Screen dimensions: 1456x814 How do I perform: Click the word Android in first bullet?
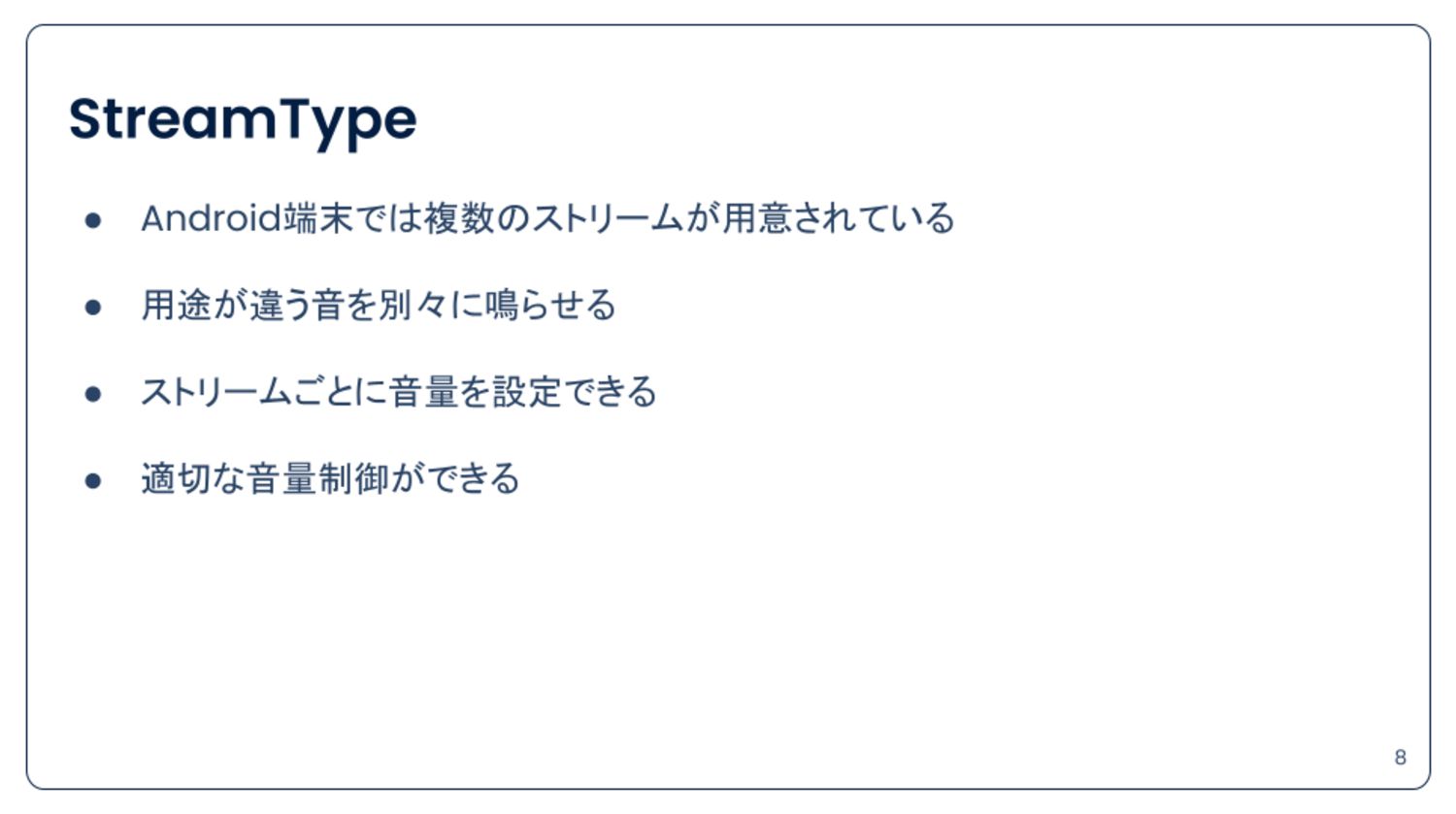[212, 218]
